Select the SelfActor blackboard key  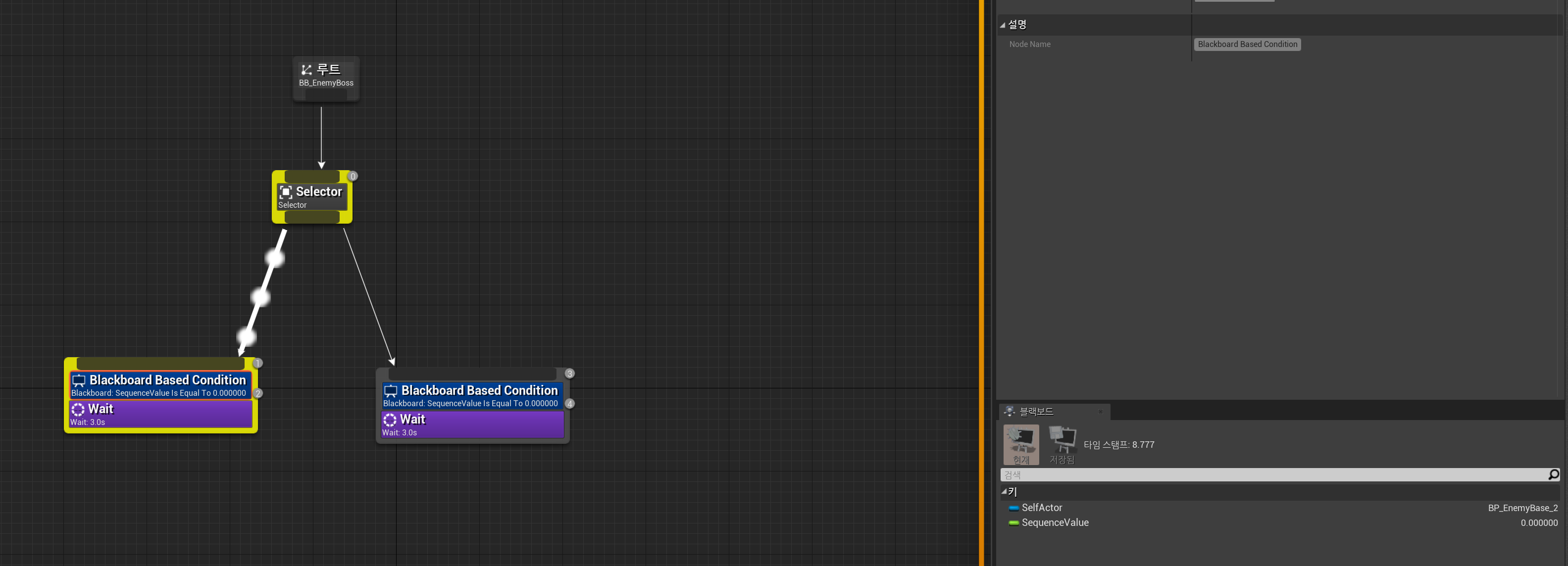coord(1042,508)
